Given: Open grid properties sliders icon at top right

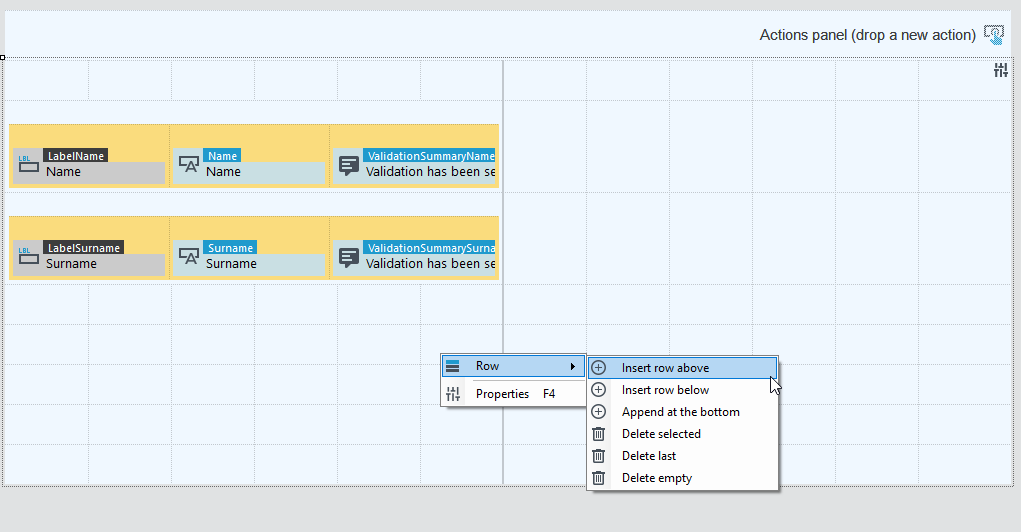Looking at the screenshot, I should (x=1001, y=70).
